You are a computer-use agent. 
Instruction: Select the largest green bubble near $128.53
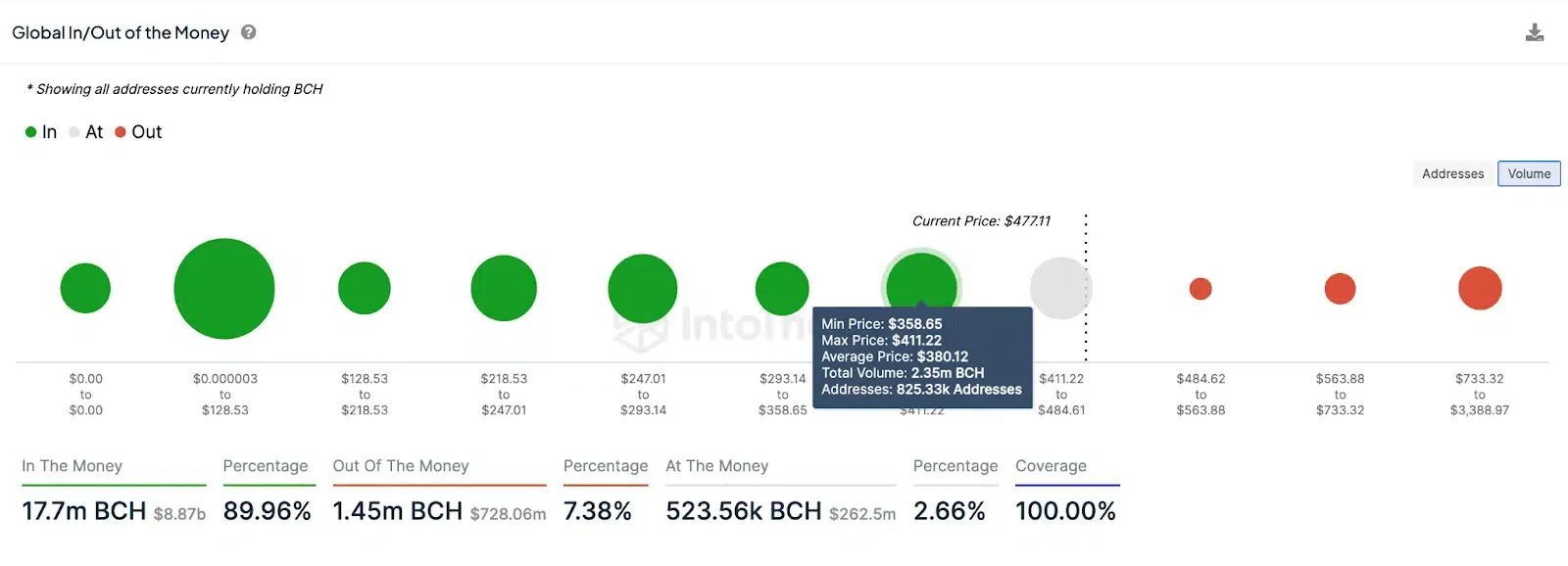point(223,288)
